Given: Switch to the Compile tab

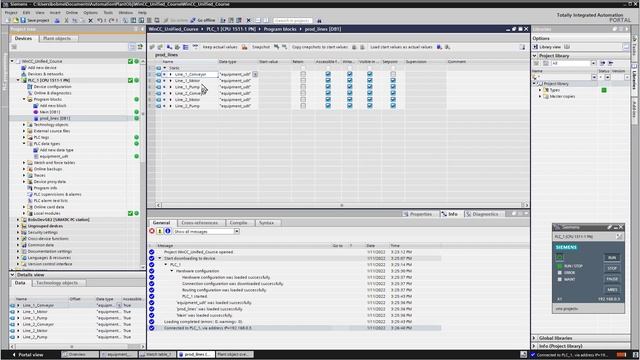Looking at the screenshot, I should [238, 223].
